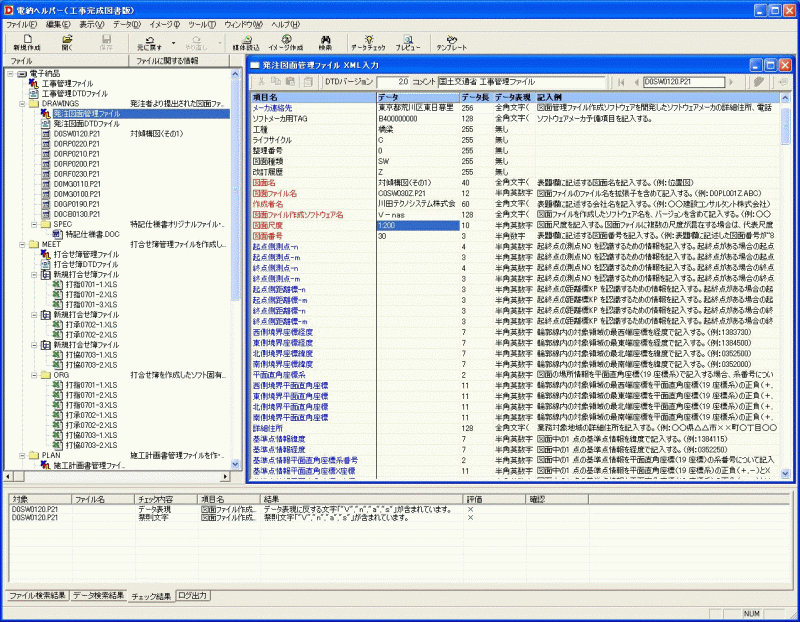Switch to the ファイル検索結果 tab

(37, 596)
